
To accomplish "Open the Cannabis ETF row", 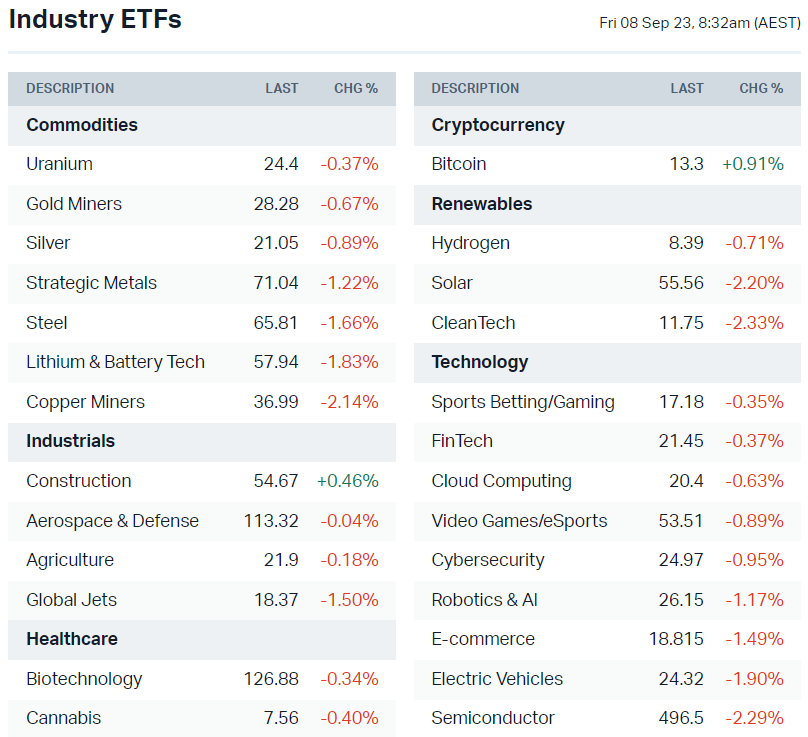I will pos(63,718).
